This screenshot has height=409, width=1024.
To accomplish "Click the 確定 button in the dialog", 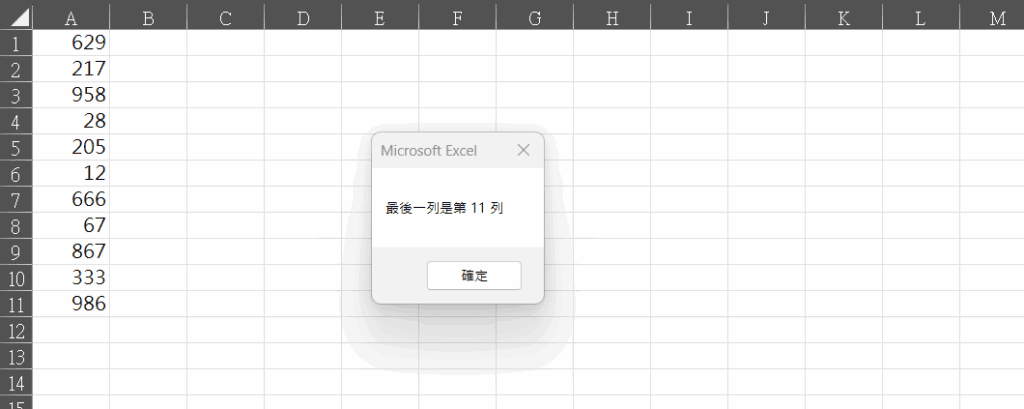I will (473, 276).
